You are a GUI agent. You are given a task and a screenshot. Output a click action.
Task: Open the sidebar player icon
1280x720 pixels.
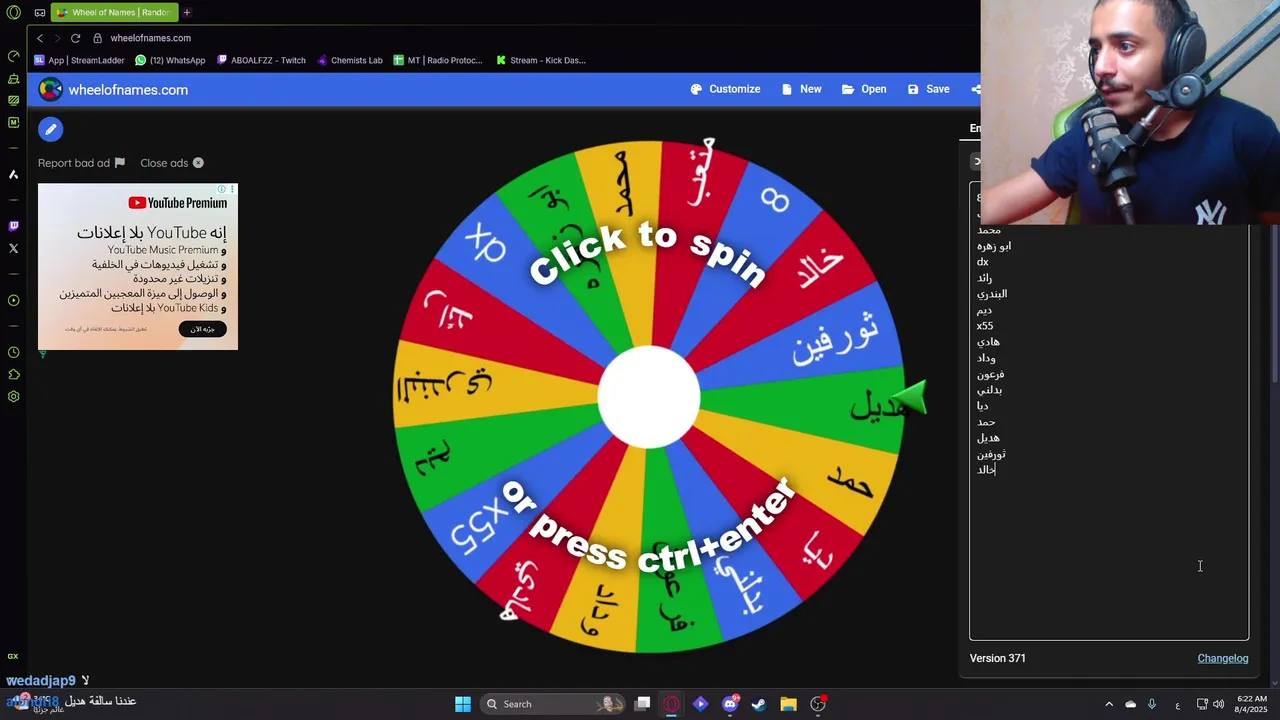click(13, 300)
